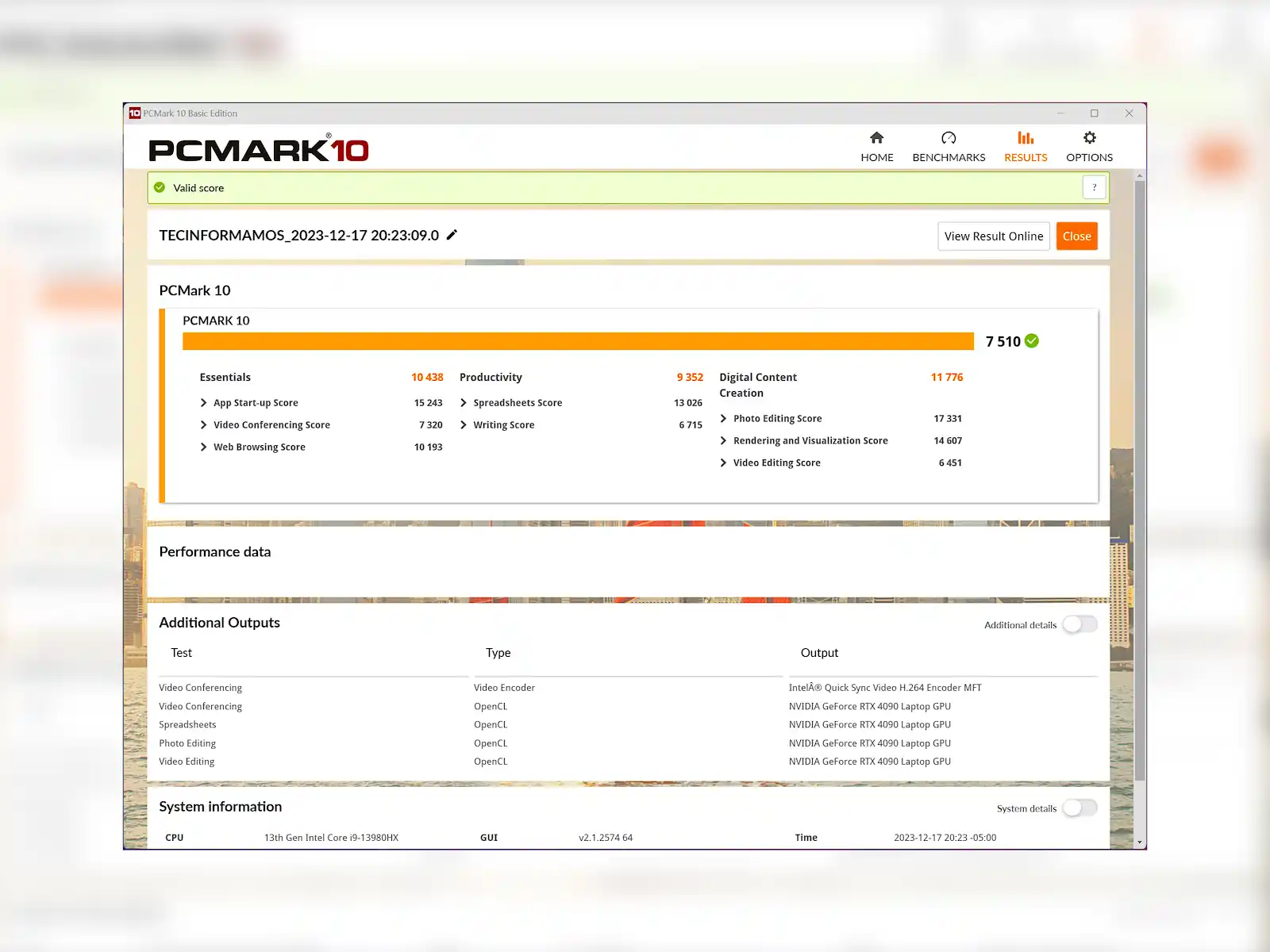Viewport: 1270px width, 952px height.
Task: Enable the Additional details toggle
Action: pos(1079,624)
